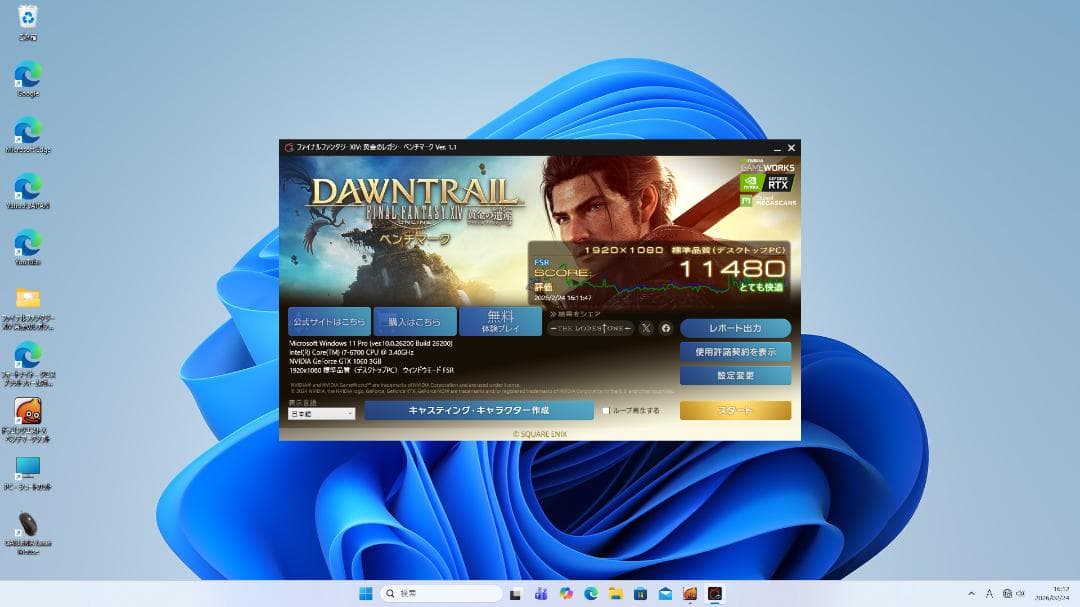This screenshot has height=607, width=1080.
Task: Click the Quixel Megascans logo
Action: [x=768, y=200]
